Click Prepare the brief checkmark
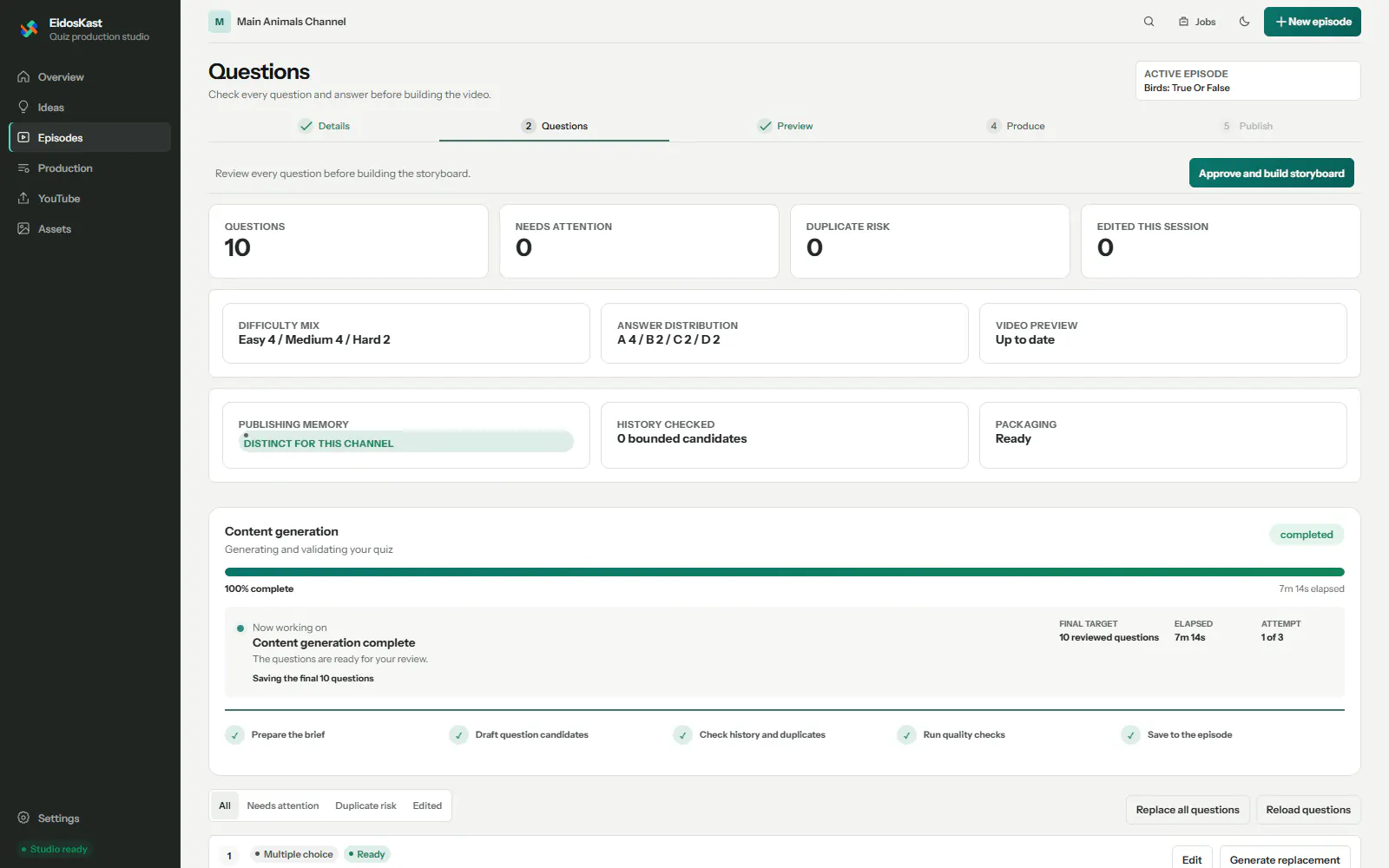 click(234, 735)
